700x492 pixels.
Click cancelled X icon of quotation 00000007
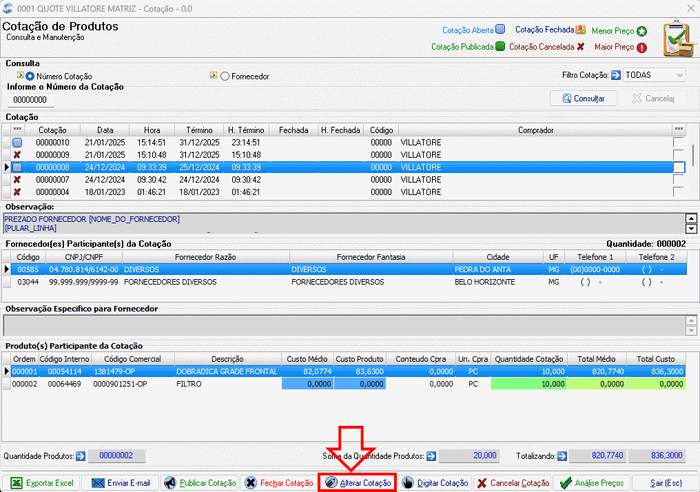pos(17,179)
